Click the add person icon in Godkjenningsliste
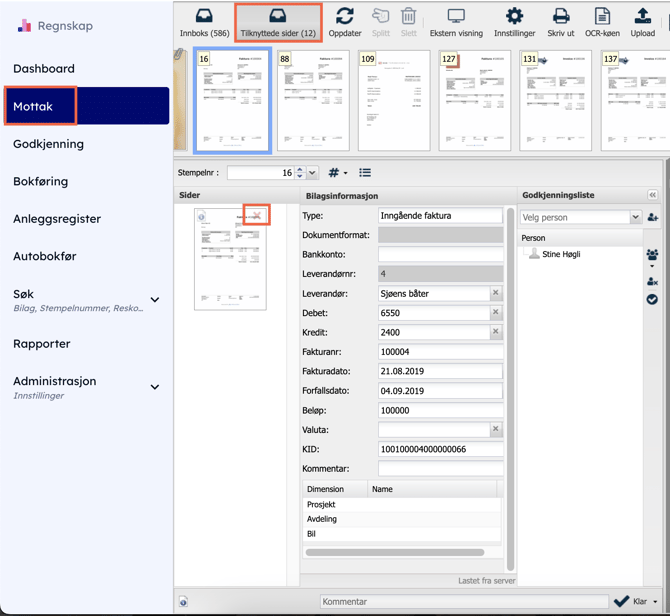The image size is (670, 616). [x=653, y=217]
